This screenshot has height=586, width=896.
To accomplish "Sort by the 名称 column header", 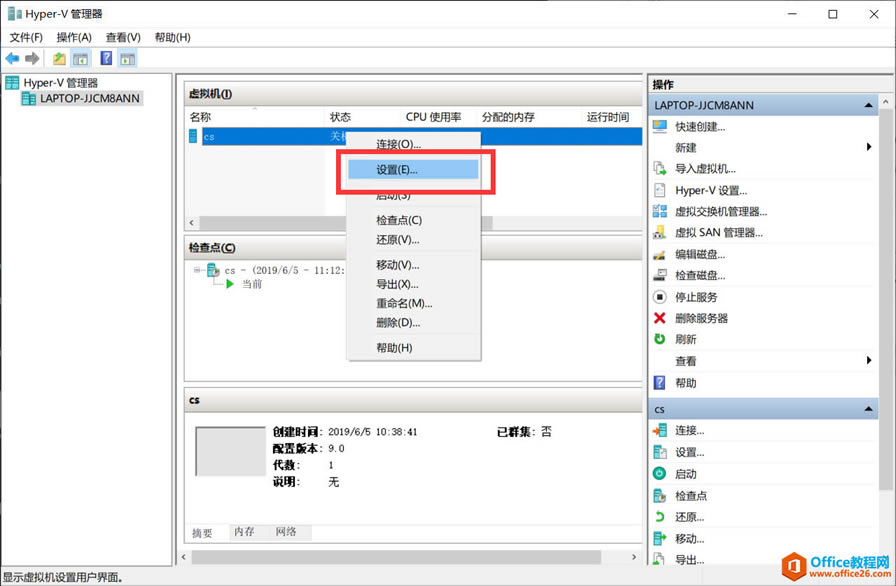I will [x=255, y=117].
